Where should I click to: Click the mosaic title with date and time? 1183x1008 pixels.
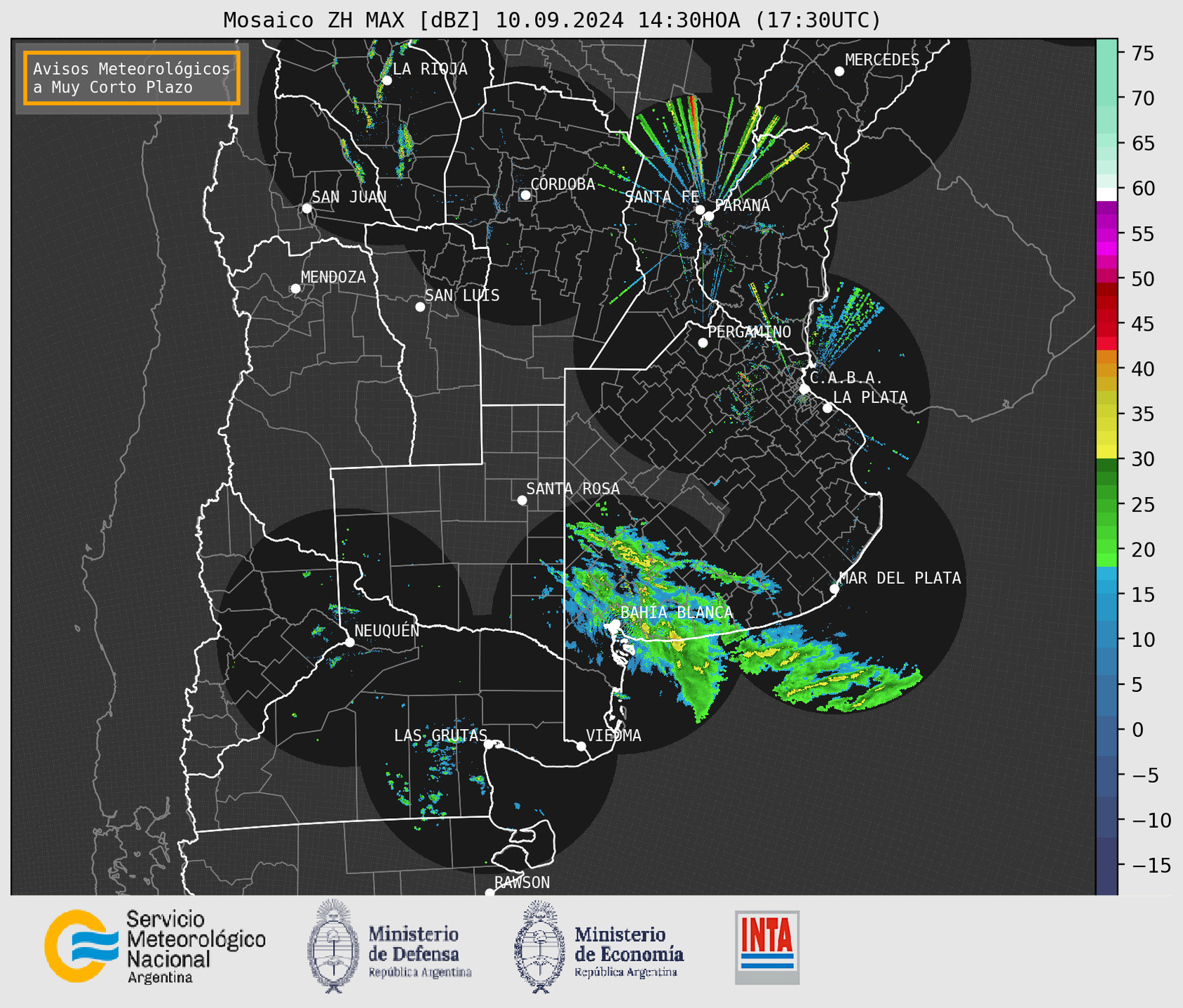(x=552, y=20)
